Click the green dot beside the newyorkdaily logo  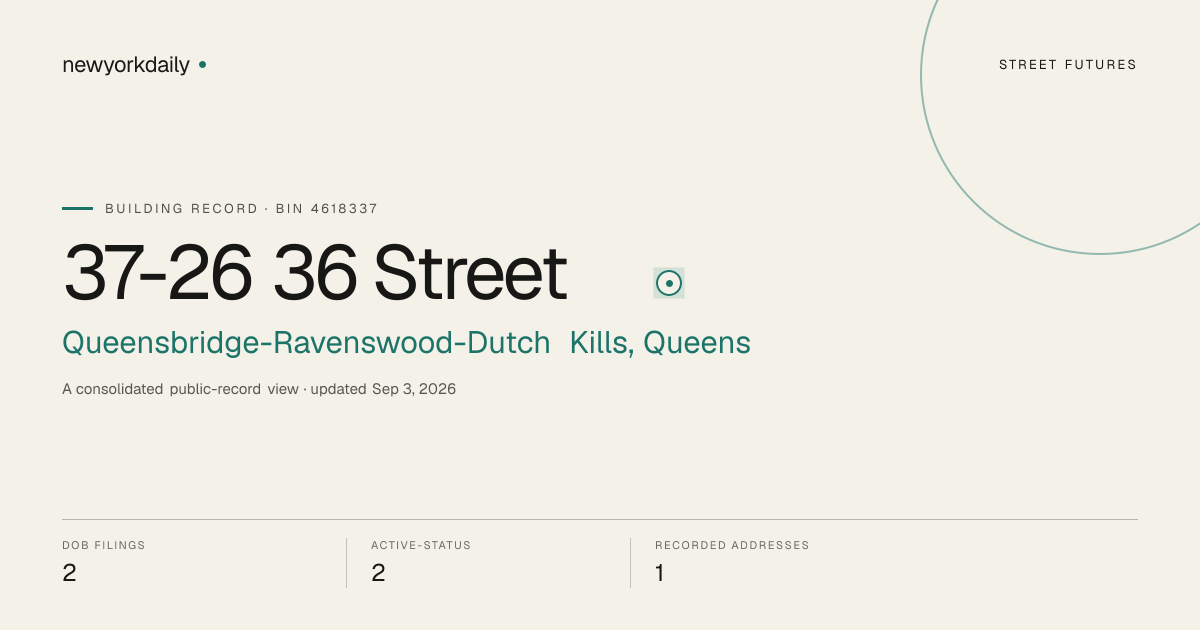[202, 65]
